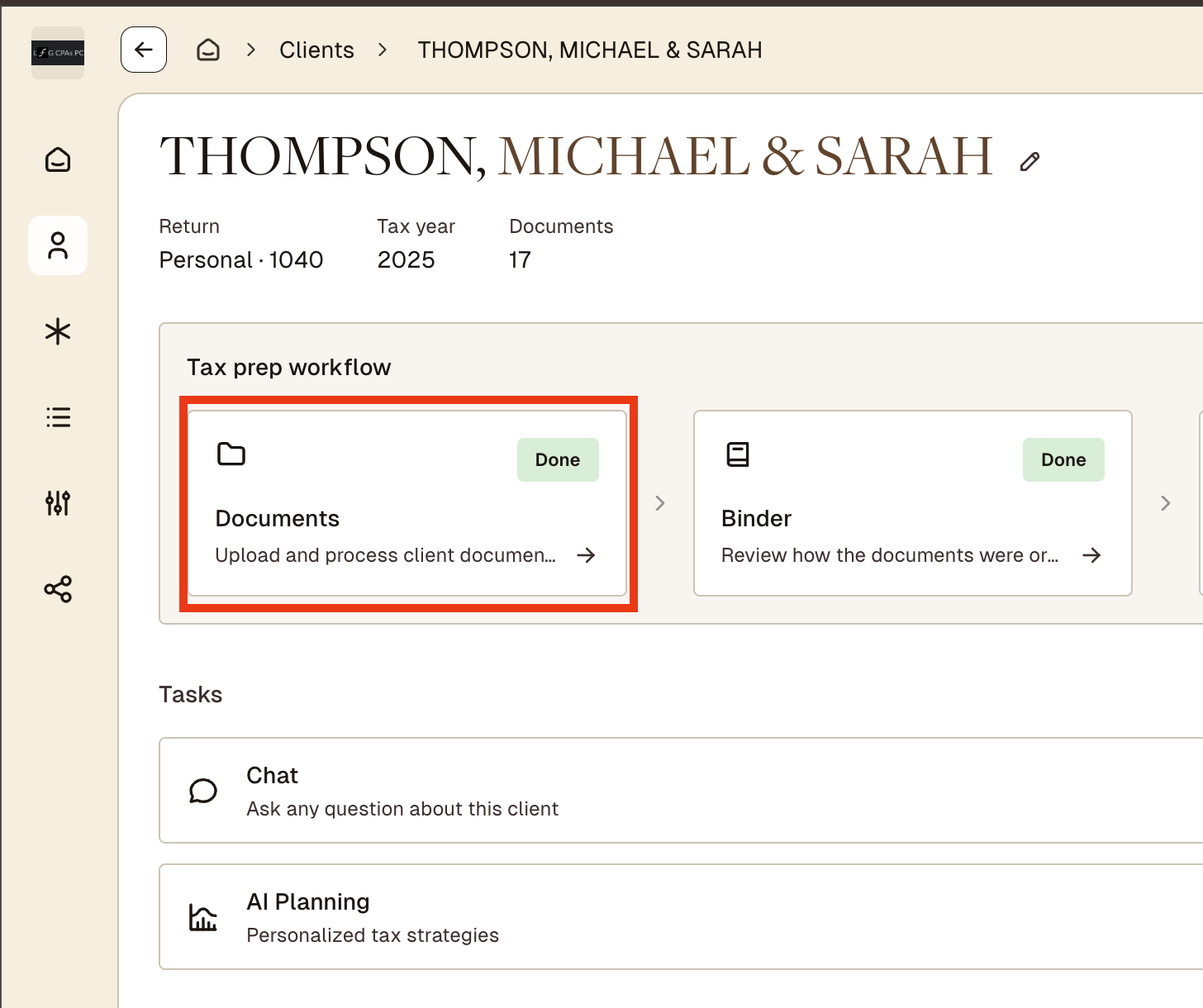Open the home sidebar icon
The width and height of the screenshot is (1203, 1008).
click(x=58, y=159)
